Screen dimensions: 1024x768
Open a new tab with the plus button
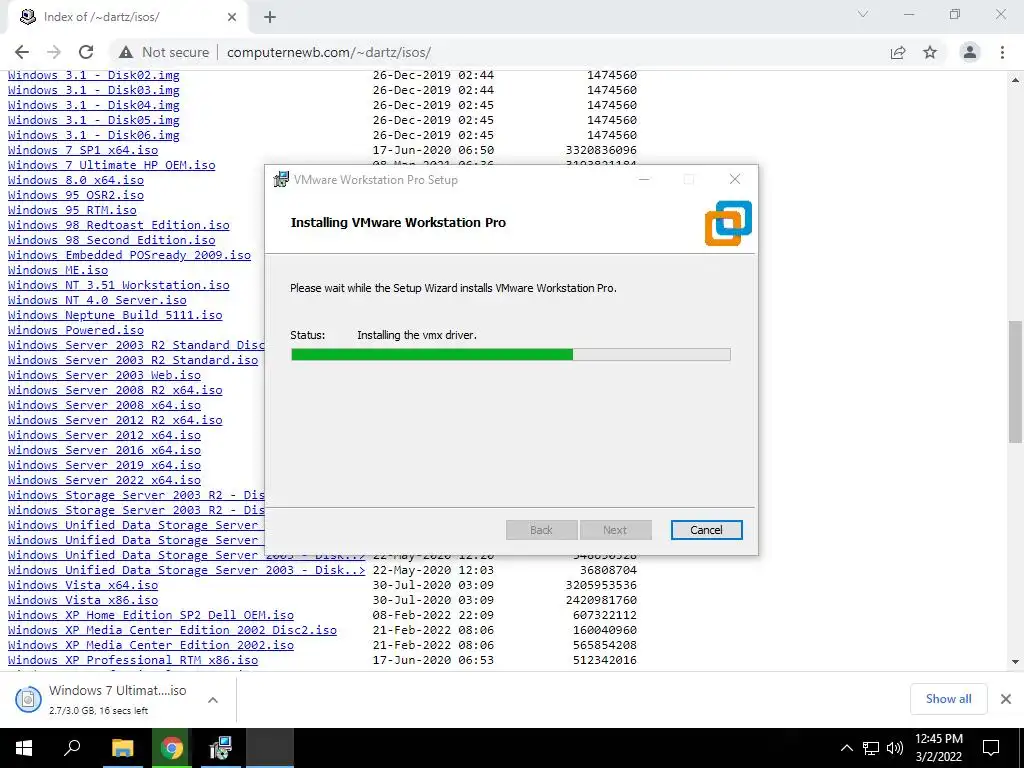(x=270, y=17)
